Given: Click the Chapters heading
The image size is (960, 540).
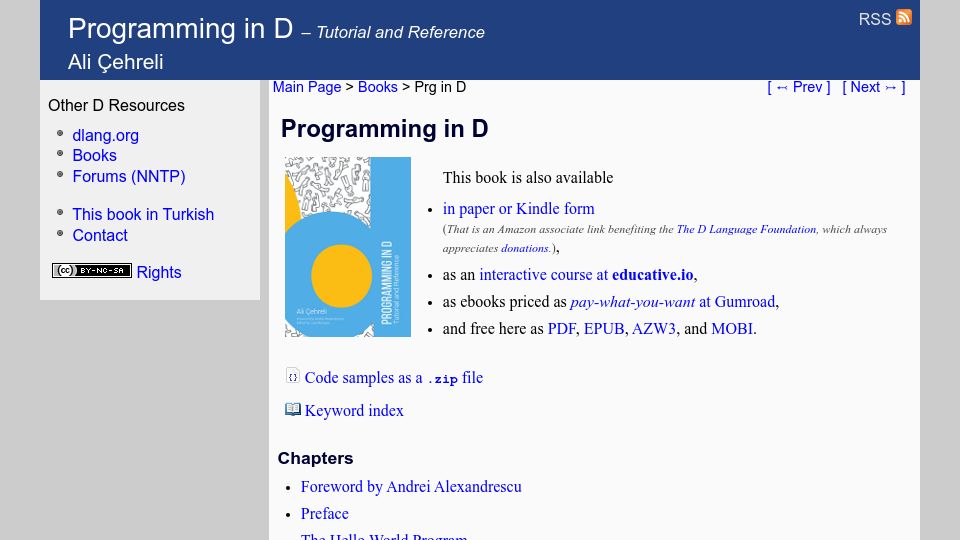Looking at the screenshot, I should [x=315, y=458].
